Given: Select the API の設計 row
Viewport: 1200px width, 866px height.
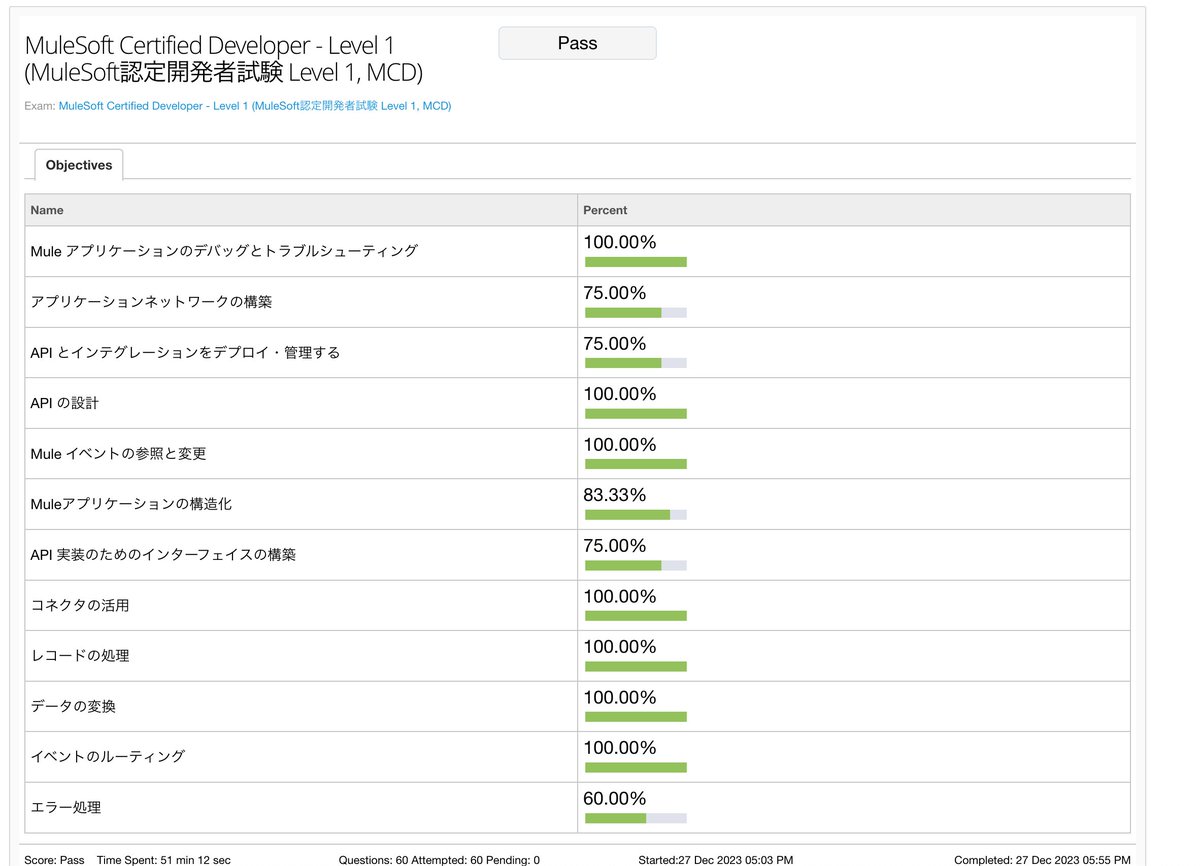Looking at the screenshot, I should tap(577, 403).
